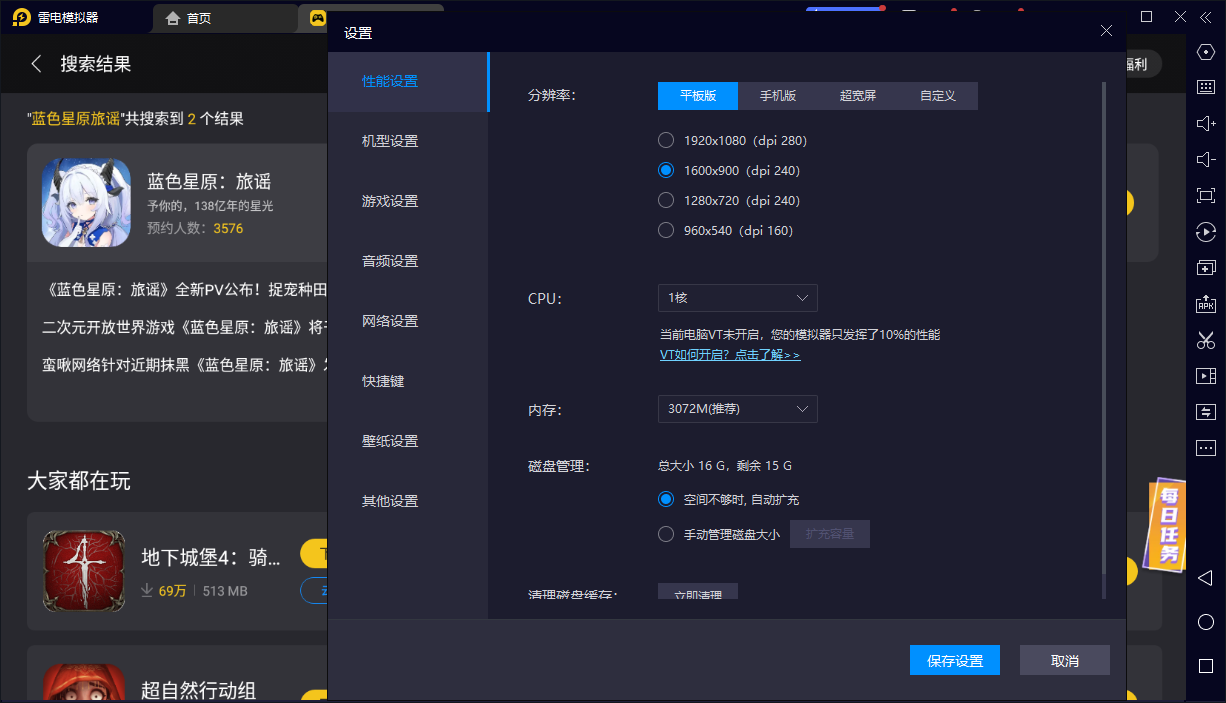Open 游戏设置 in settings sidebar

pos(408,201)
